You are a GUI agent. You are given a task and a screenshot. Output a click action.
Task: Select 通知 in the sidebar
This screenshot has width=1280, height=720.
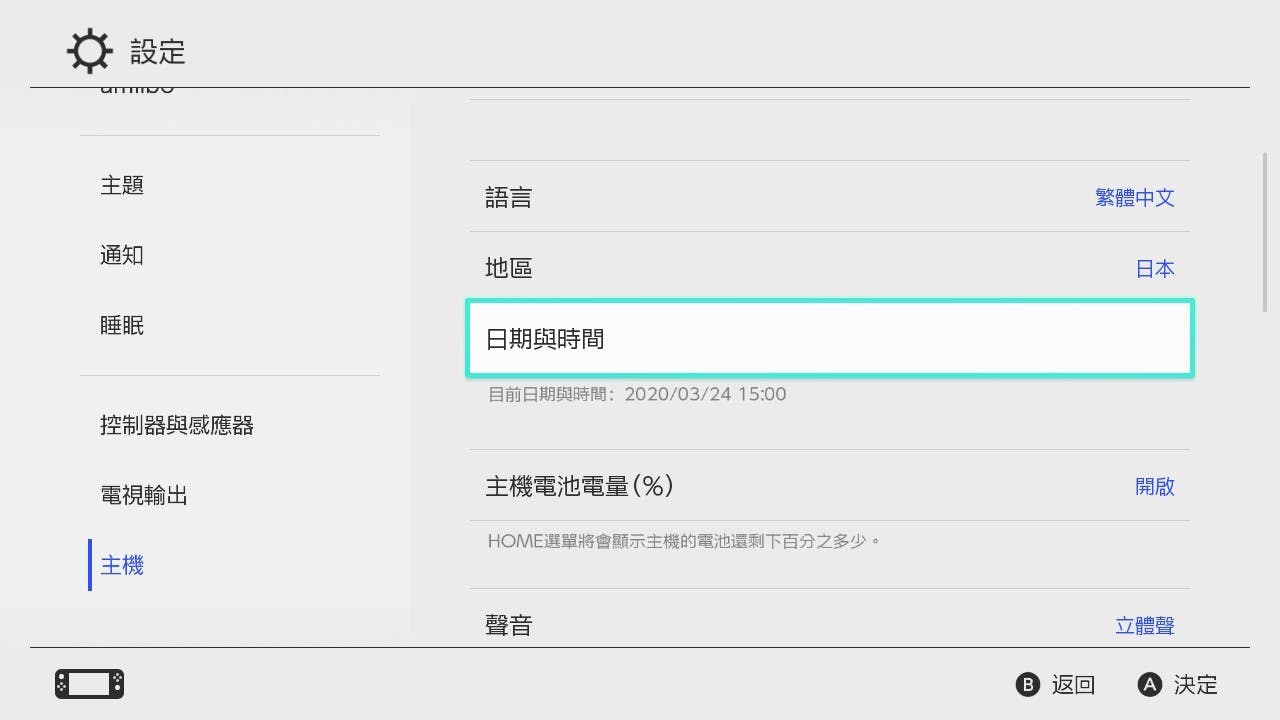122,256
